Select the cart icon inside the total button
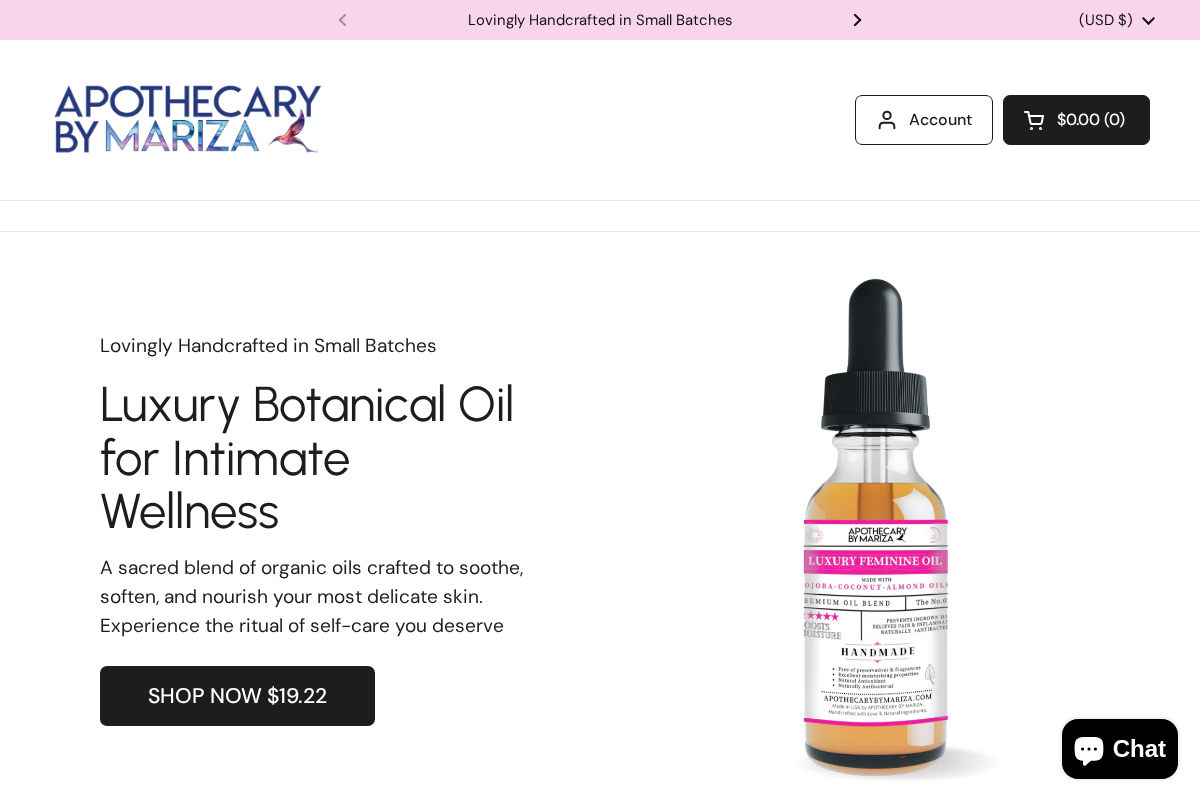 coord(1034,119)
